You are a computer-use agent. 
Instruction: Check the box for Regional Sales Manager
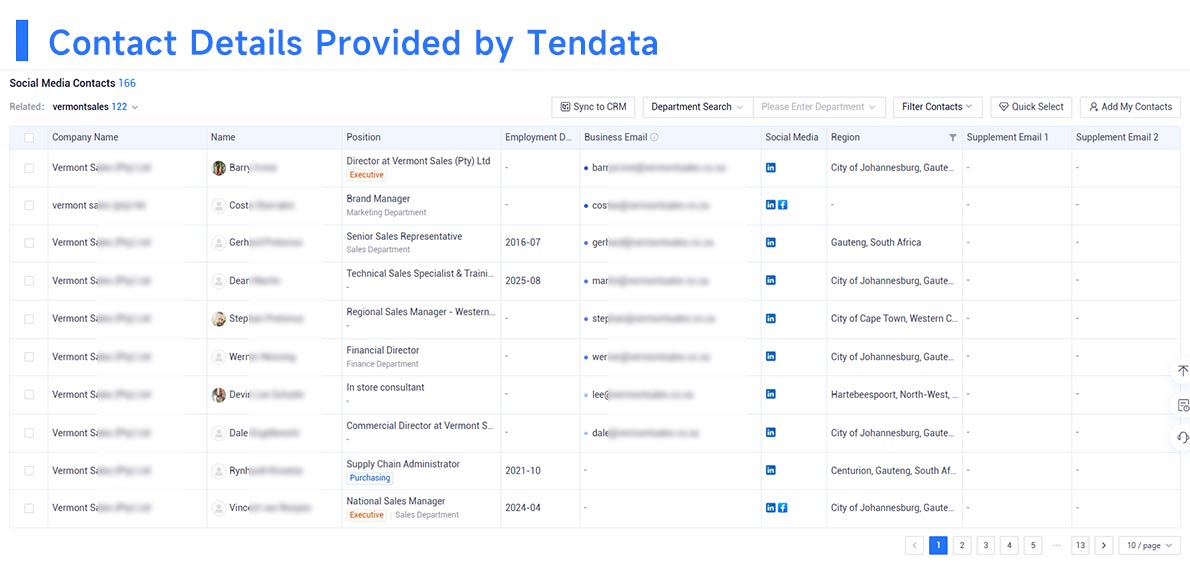(29, 319)
